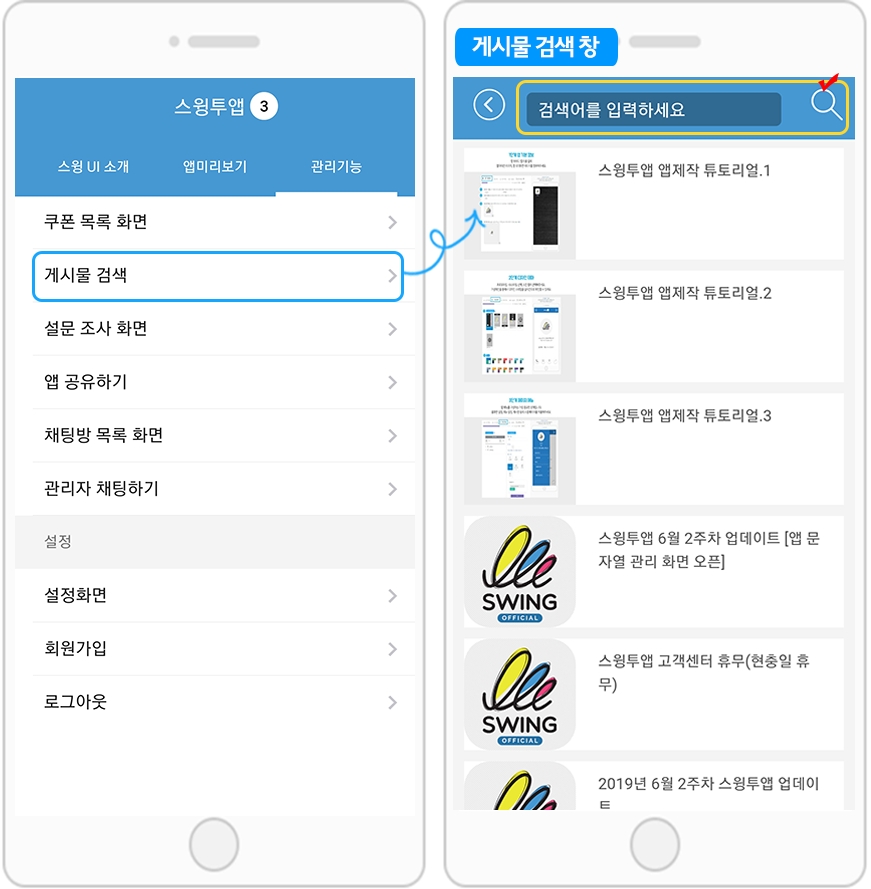Viewport: 871px width, 889px height.
Task: Switch to the 앱미리보기 tab
Action: pos(215,167)
